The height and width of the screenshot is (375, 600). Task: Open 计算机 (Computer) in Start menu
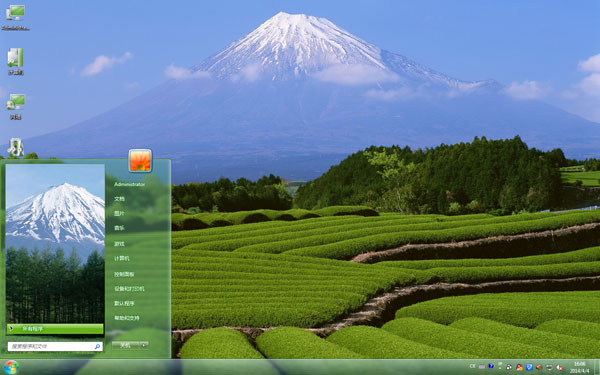tap(122, 258)
